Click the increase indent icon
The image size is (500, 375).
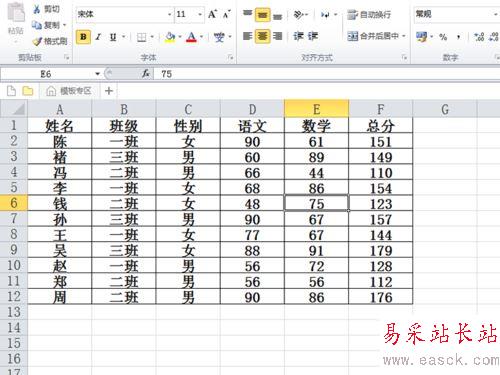(x=313, y=36)
